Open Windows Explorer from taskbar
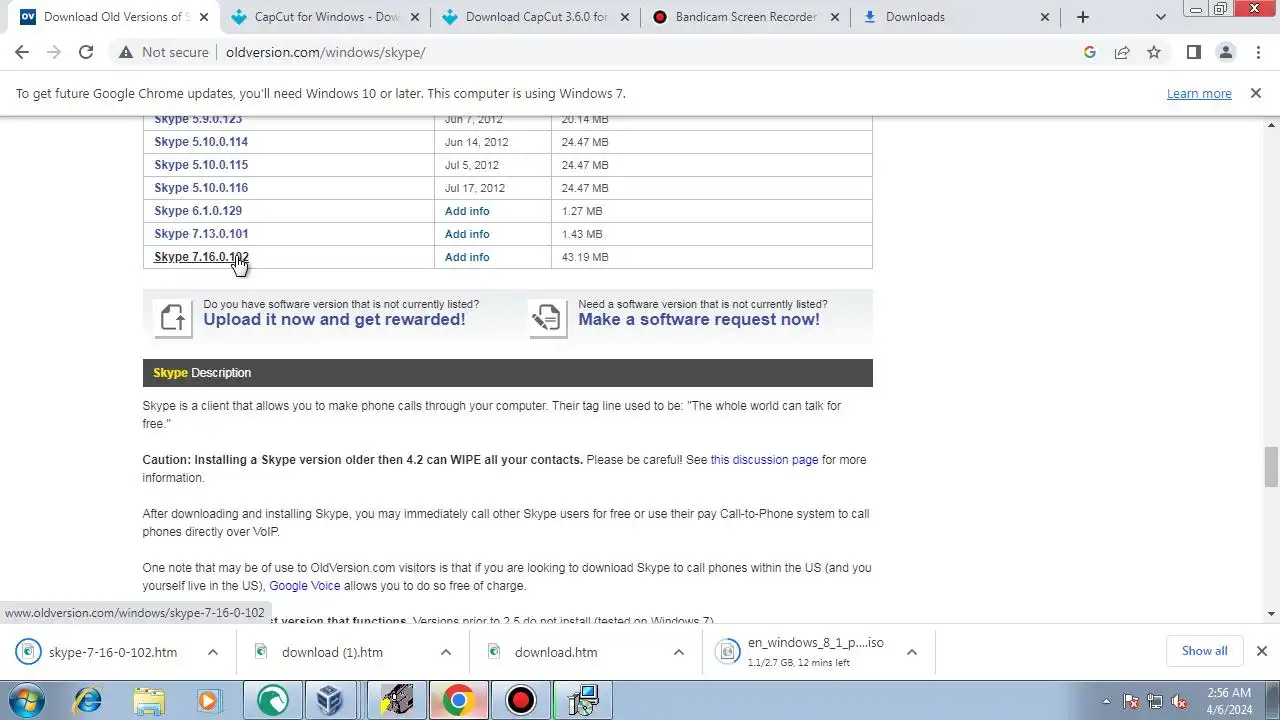 click(x=148, y=700)
